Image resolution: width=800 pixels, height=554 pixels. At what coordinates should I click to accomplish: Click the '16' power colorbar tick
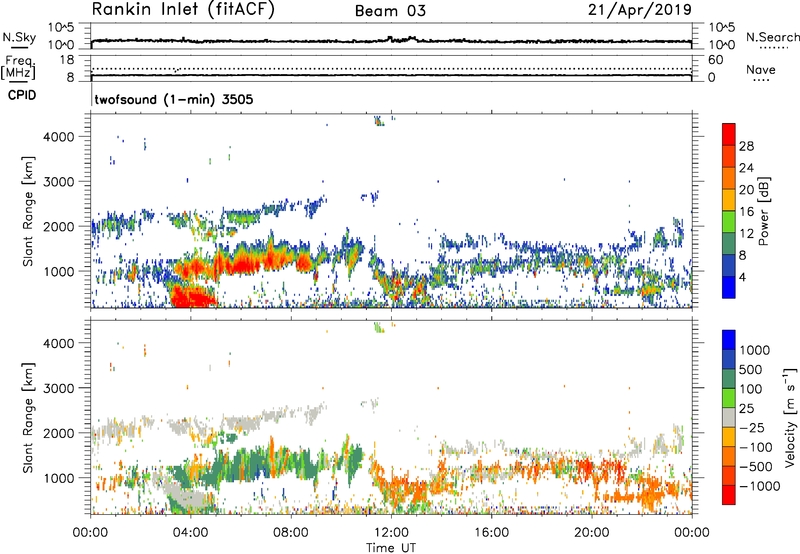click(746, 212)
